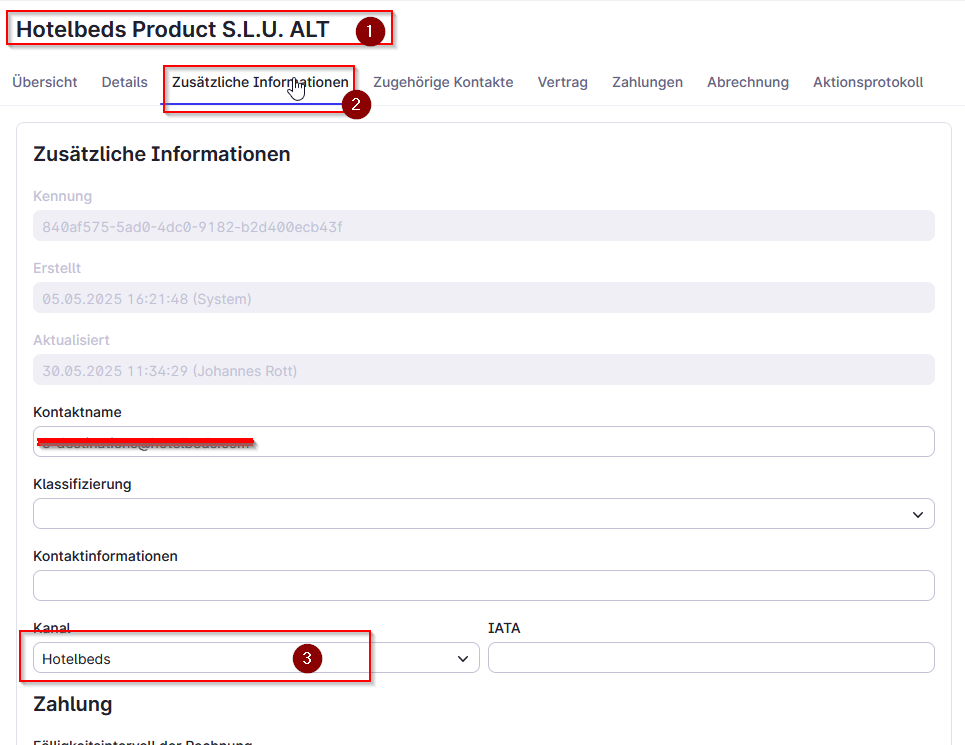Viewport: 965px width, 745px height.
Task: Focus the Kontaktinformationen input field
Action: click(484, 586)
